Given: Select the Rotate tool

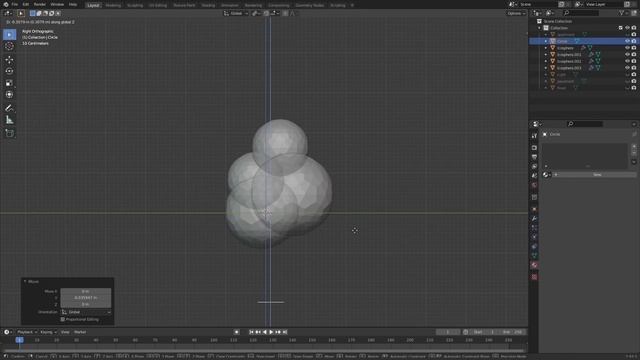Looking at the screenshot, I should (x=9, y=71).
